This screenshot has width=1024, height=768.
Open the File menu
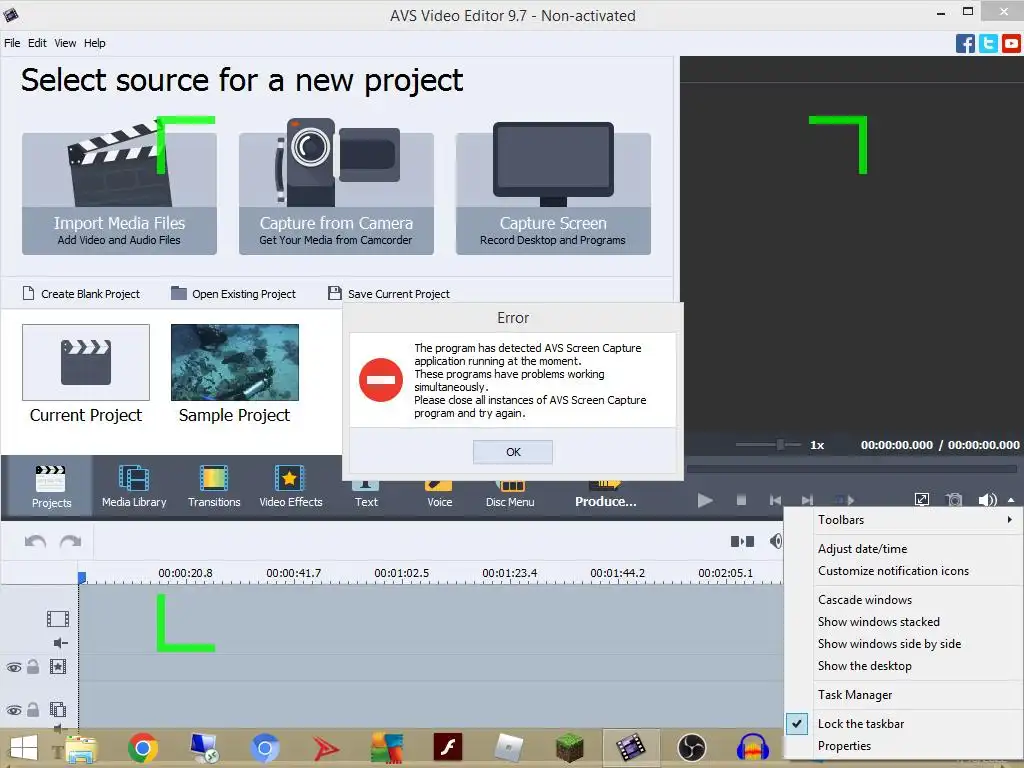[12, 43]
